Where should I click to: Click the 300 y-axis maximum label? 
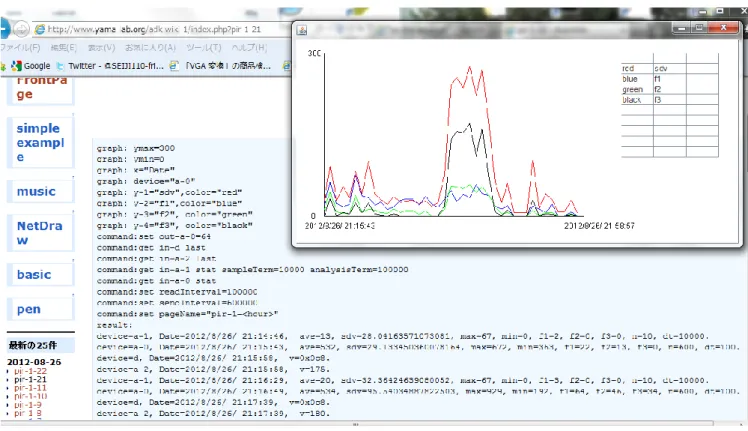[x=314, y=53]
